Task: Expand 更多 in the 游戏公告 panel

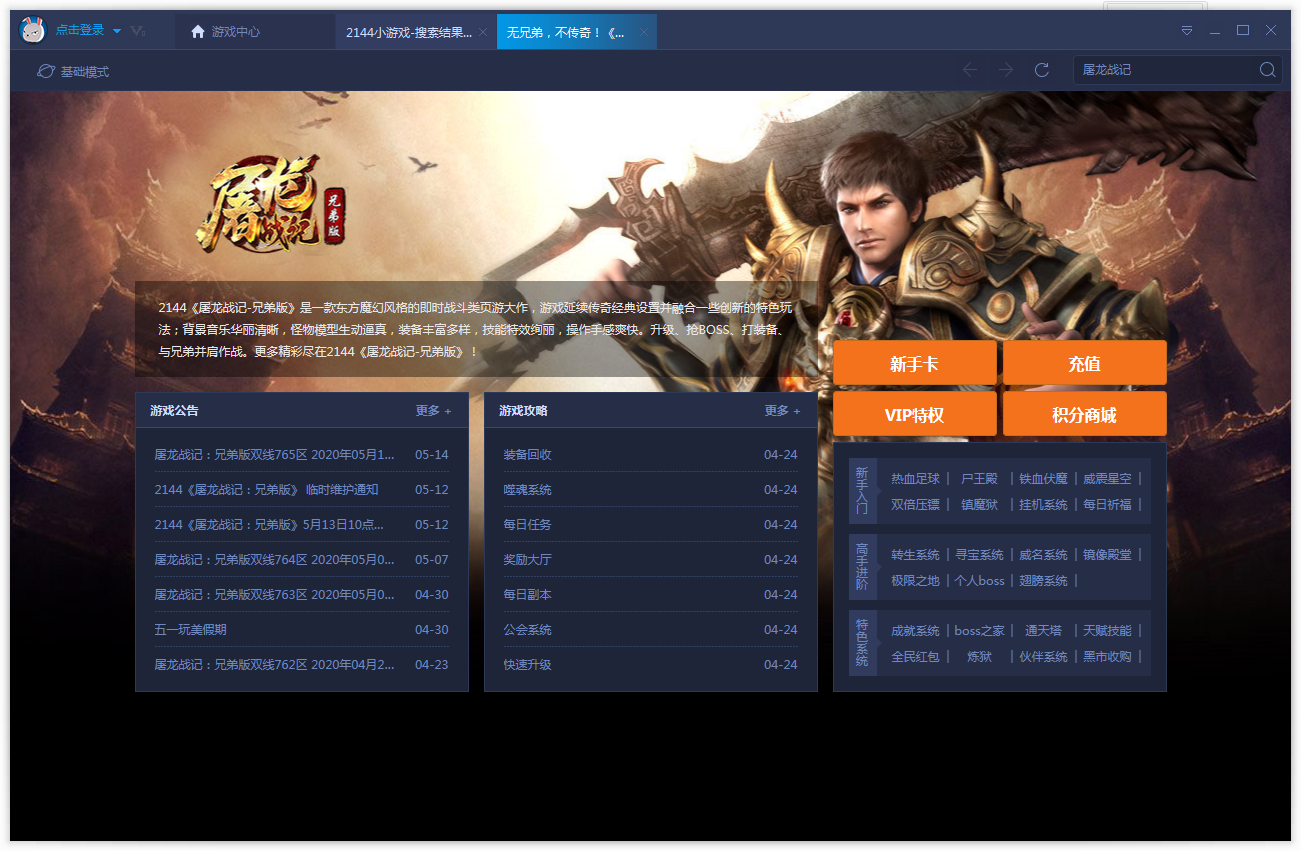Action: pyautogui.click(x=433, y=411)
